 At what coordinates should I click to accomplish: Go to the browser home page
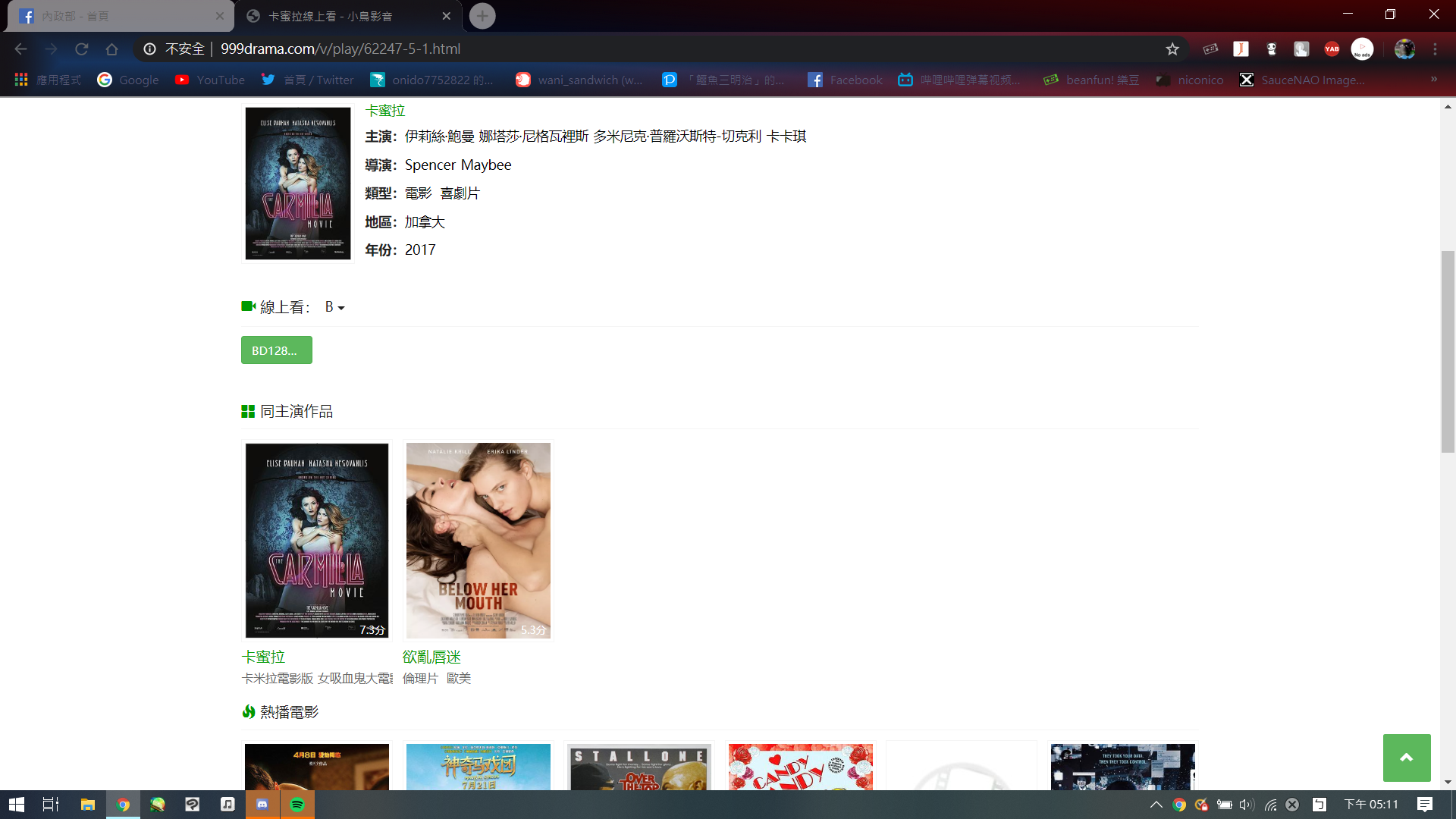tap(111, 49)
